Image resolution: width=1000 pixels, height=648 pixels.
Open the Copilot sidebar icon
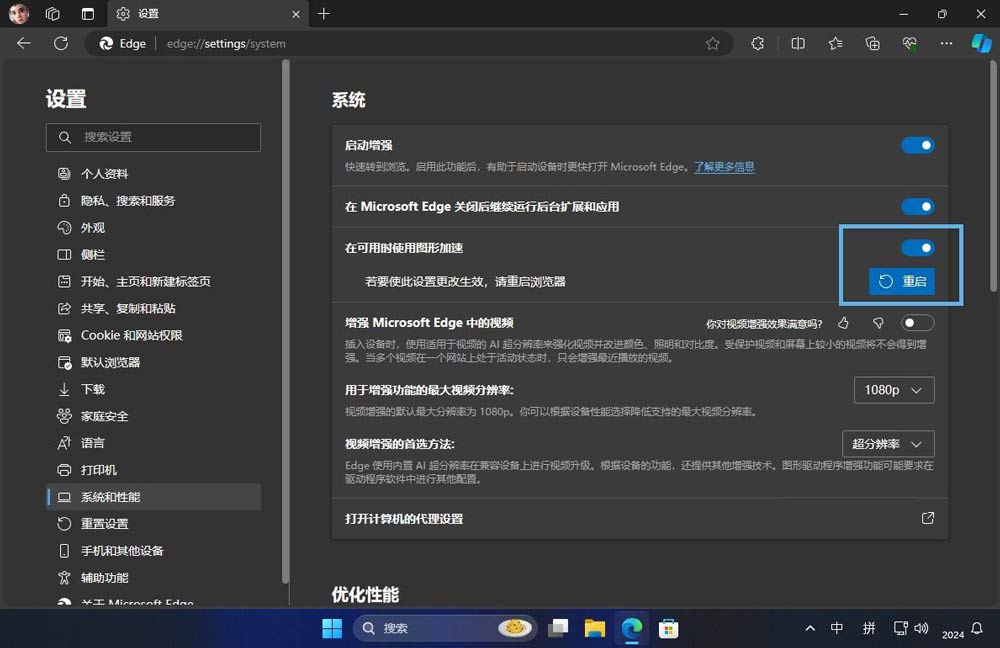click(x=982, y=43)
